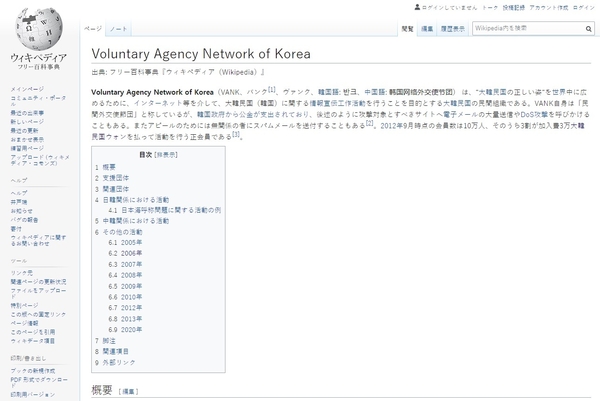Jump to contents entry 7 脚注
This screenshot has height=401, width=600.
pyautogui.click(x=105, y=341)
